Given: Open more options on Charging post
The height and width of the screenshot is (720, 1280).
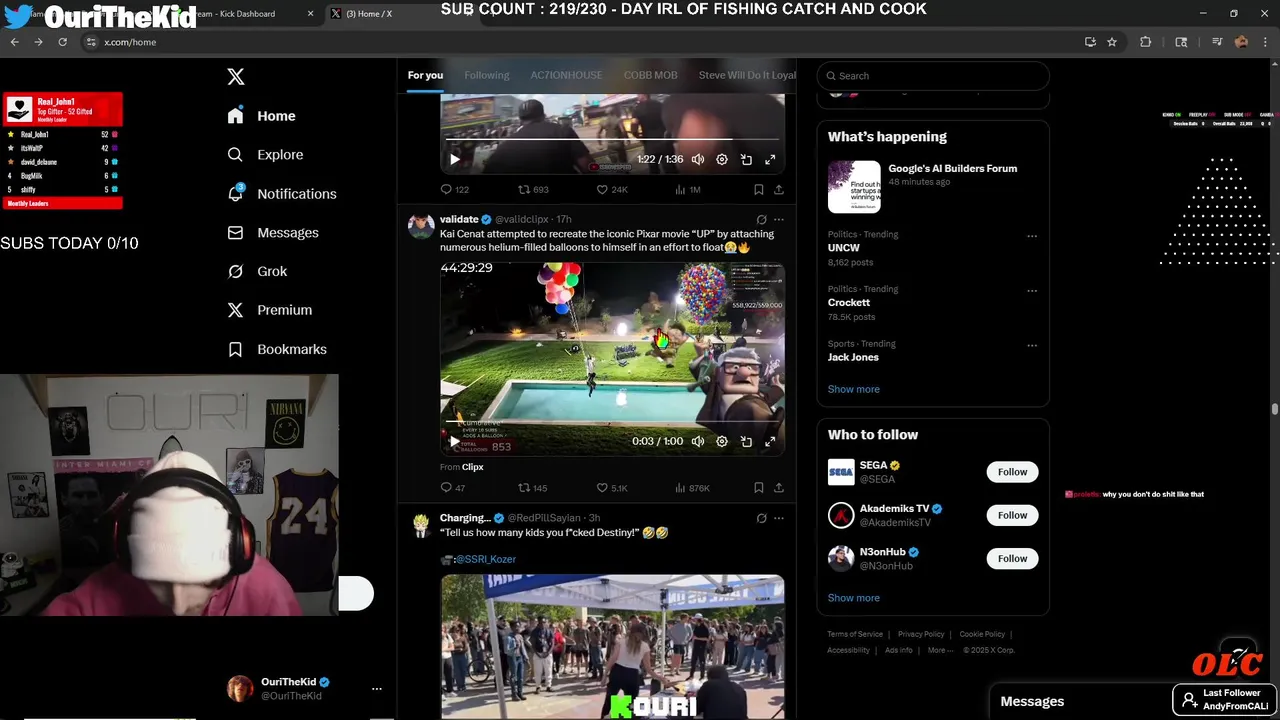Looking at the screenshot, I should tap(778, 518).
